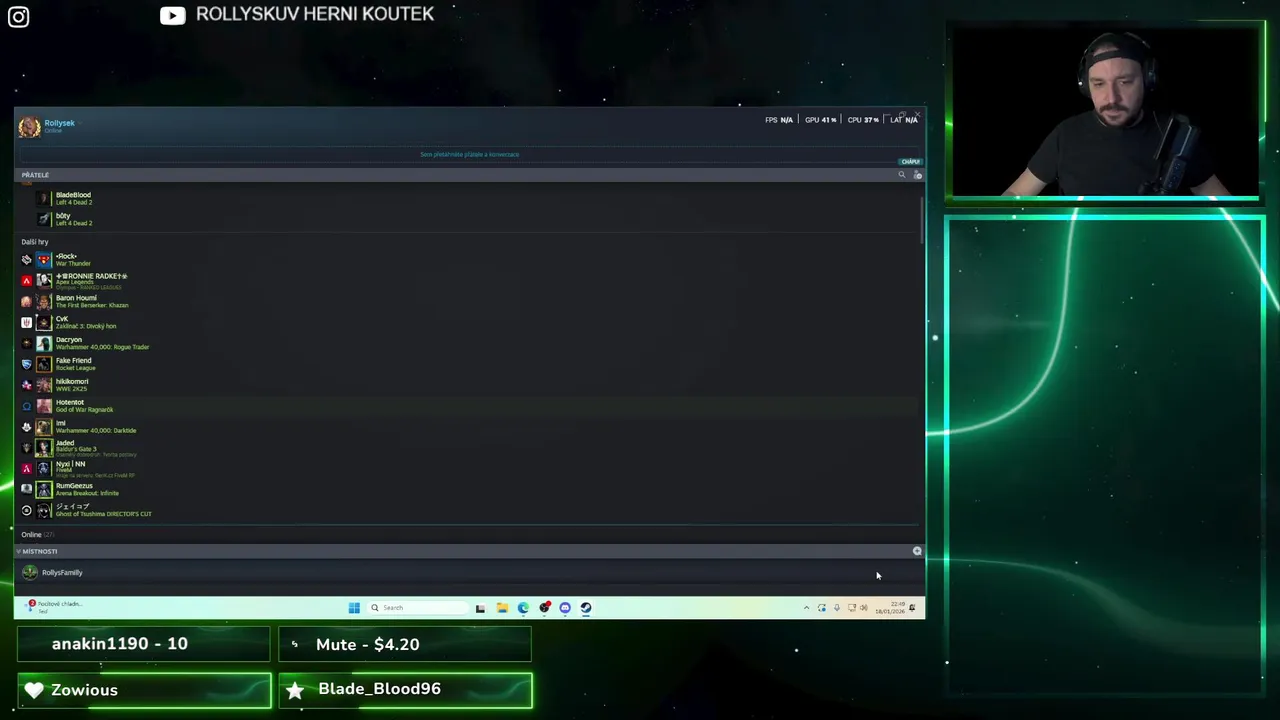The height and width of the screenshot is (720, 1280).
Task: Expand the Online friends group
Action: coord(37,535)
